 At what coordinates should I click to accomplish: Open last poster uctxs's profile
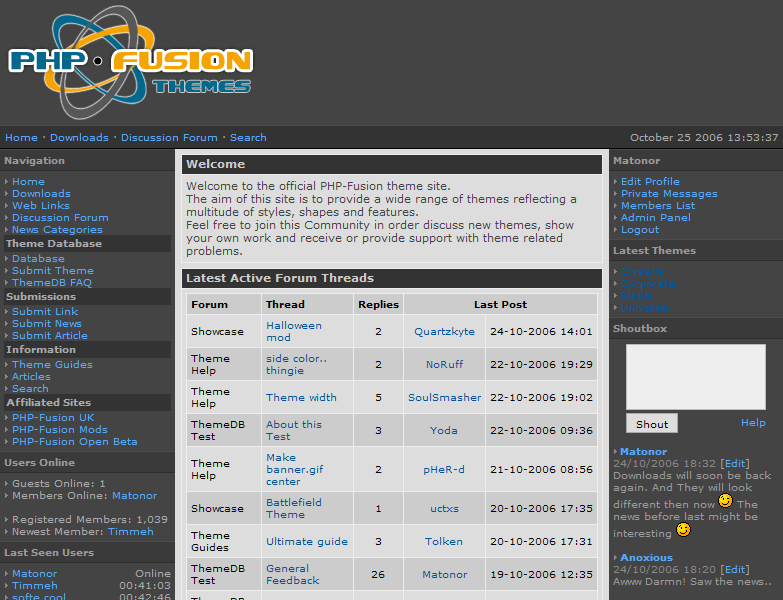(x=444, y=509)
